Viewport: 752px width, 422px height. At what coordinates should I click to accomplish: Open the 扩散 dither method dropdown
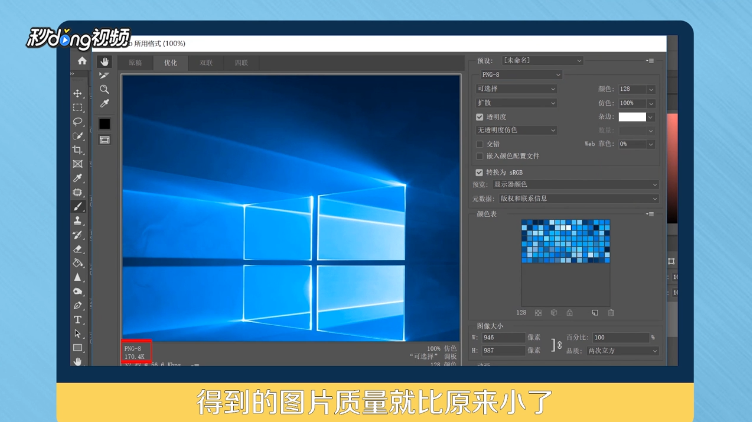(x=516, y=103)
